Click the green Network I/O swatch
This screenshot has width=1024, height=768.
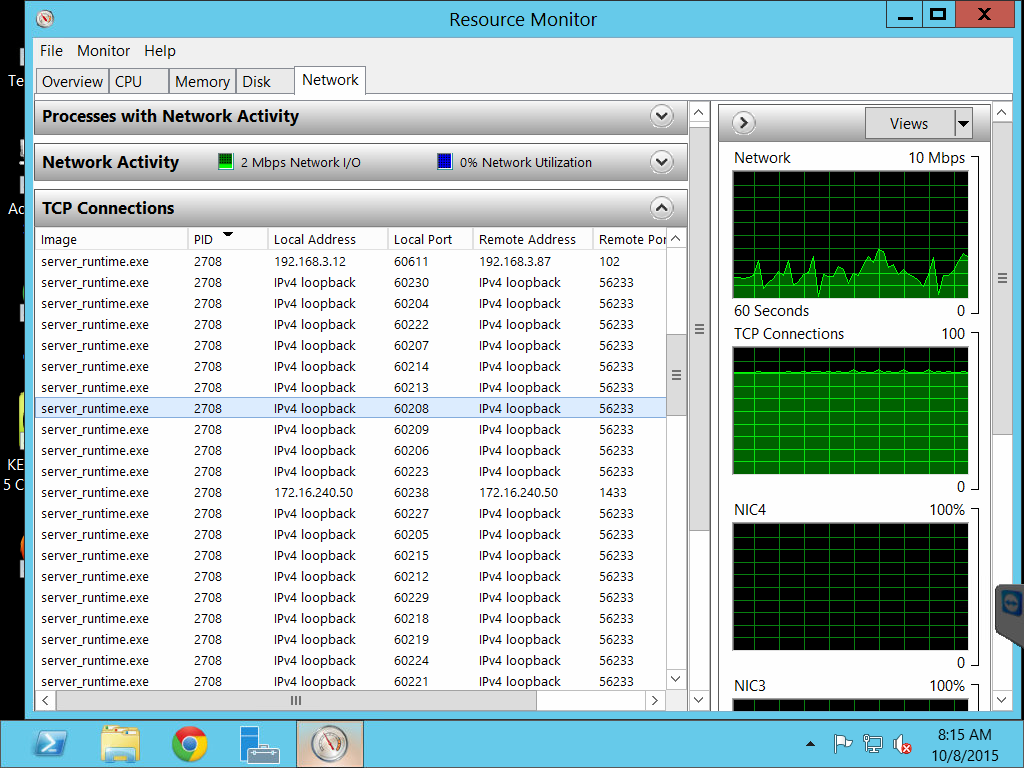(225, 161)
